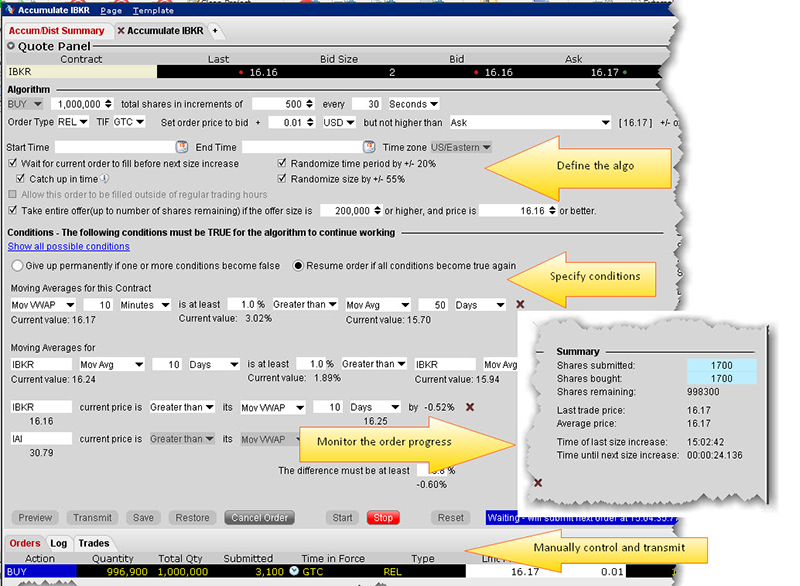
Task: Click the bid offset 0.01 stepper arrows
Action: 310,122
